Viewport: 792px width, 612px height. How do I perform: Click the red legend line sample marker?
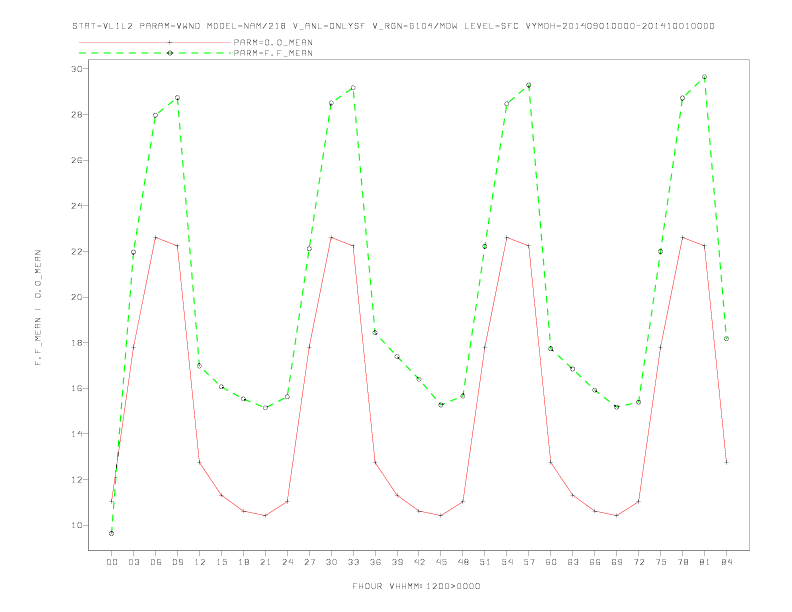pos(170,42)
